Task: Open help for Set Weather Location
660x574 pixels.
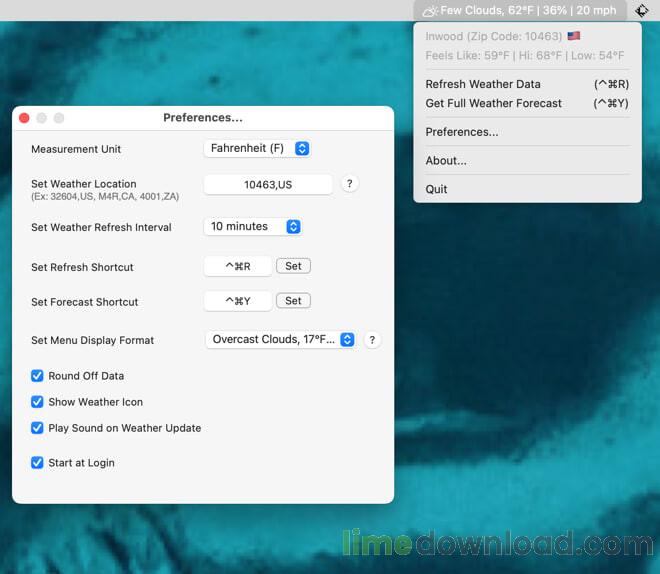Action: pos(349,184)
